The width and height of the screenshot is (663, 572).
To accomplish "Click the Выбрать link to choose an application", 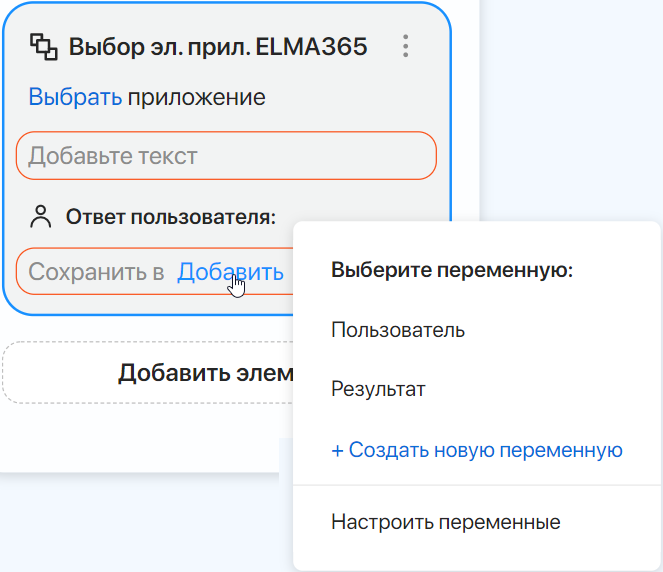I will pos(75,97).
